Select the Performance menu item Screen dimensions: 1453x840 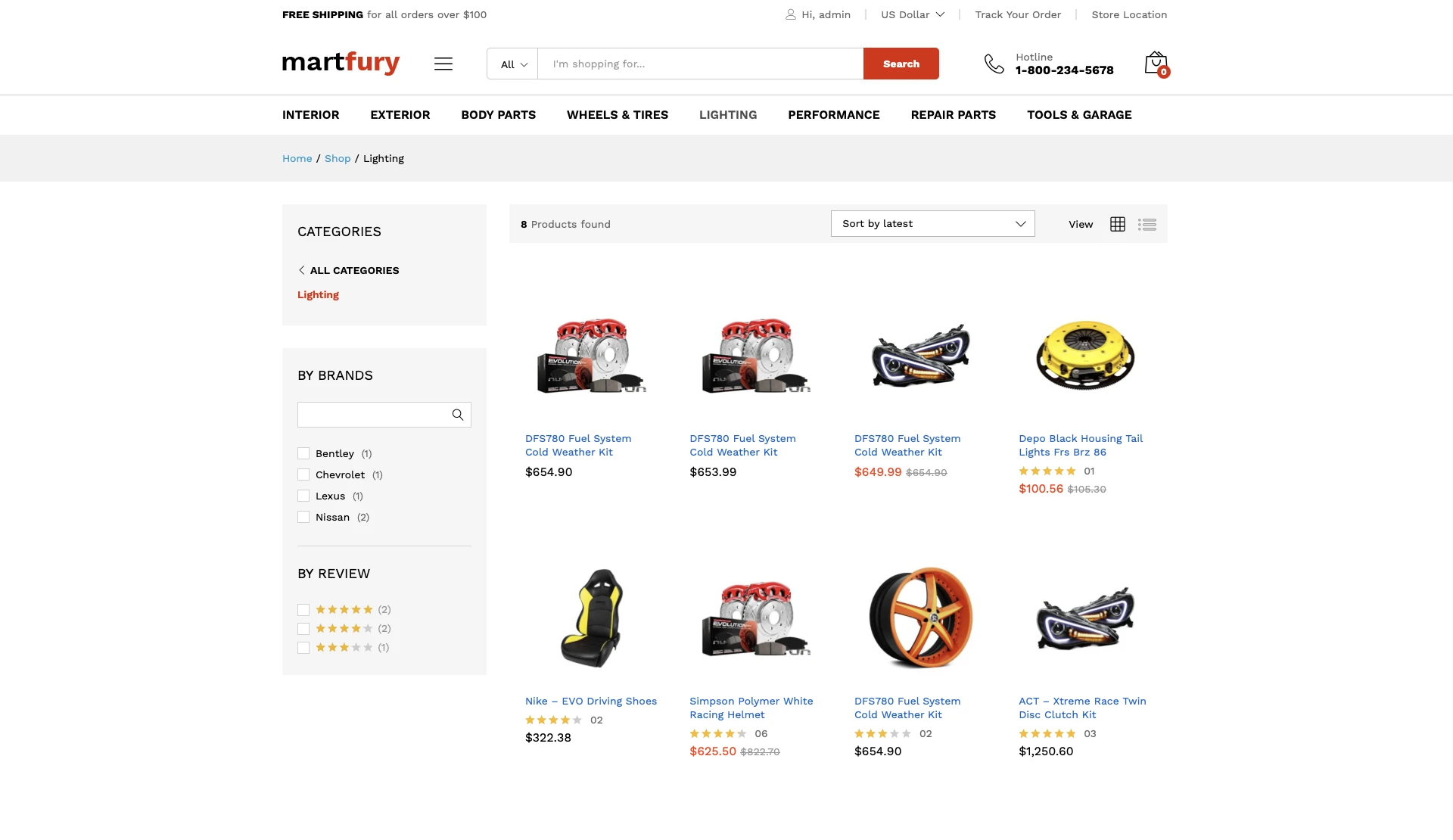pos(834,115)
